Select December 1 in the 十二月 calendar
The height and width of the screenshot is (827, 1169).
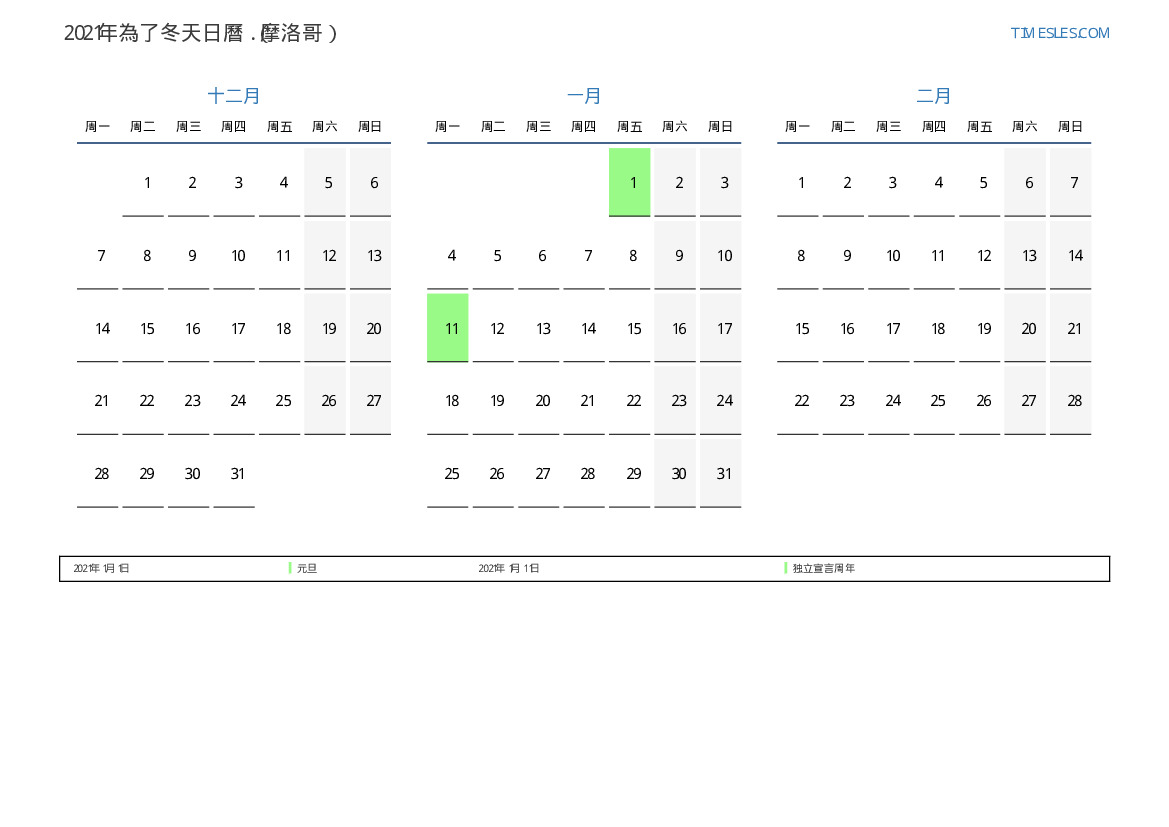click(147, 182)
